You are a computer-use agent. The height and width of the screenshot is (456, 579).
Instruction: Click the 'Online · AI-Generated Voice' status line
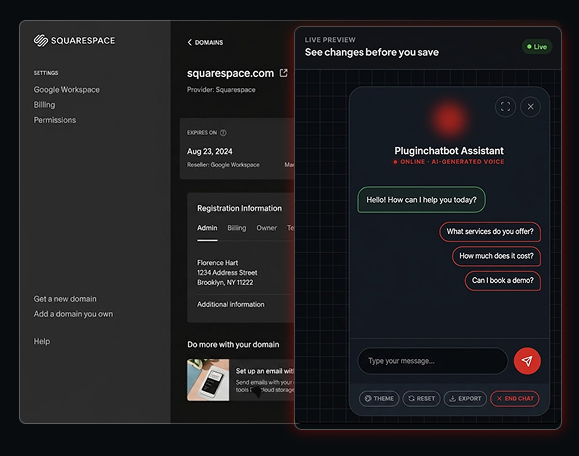(449, 162)
